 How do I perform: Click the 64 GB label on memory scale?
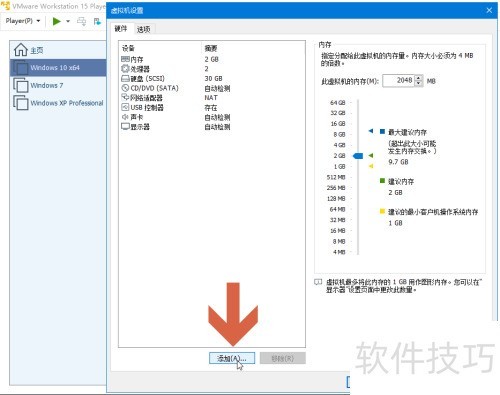(x=338, y=103)
